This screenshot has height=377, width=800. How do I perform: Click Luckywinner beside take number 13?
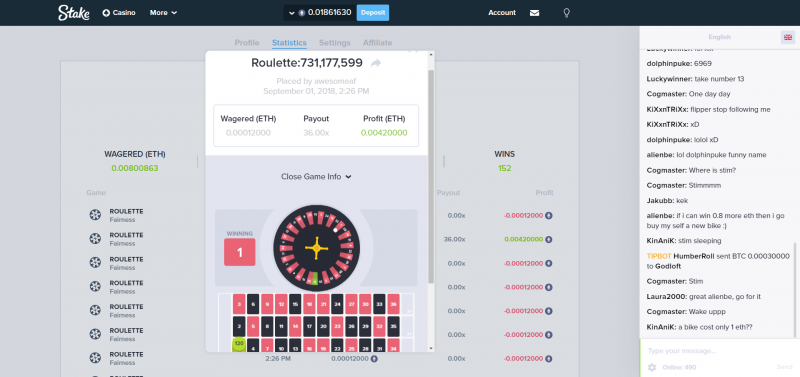click(669, 79)
